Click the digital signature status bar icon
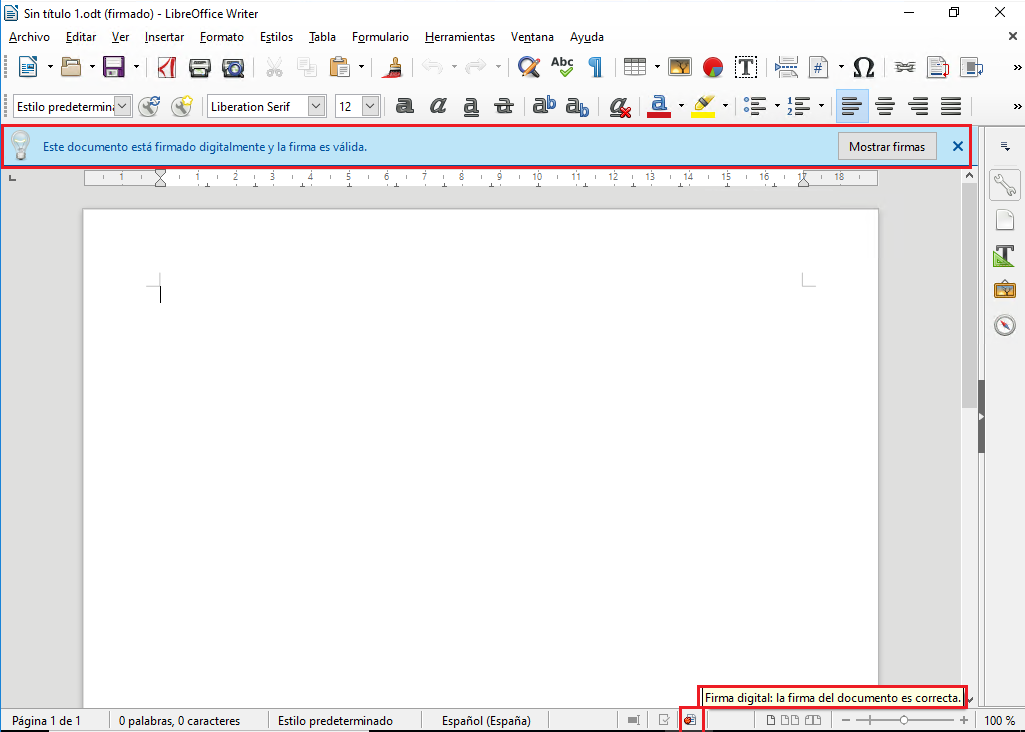Viewport: 1025px width, 732px height. [x=690, y=720]
